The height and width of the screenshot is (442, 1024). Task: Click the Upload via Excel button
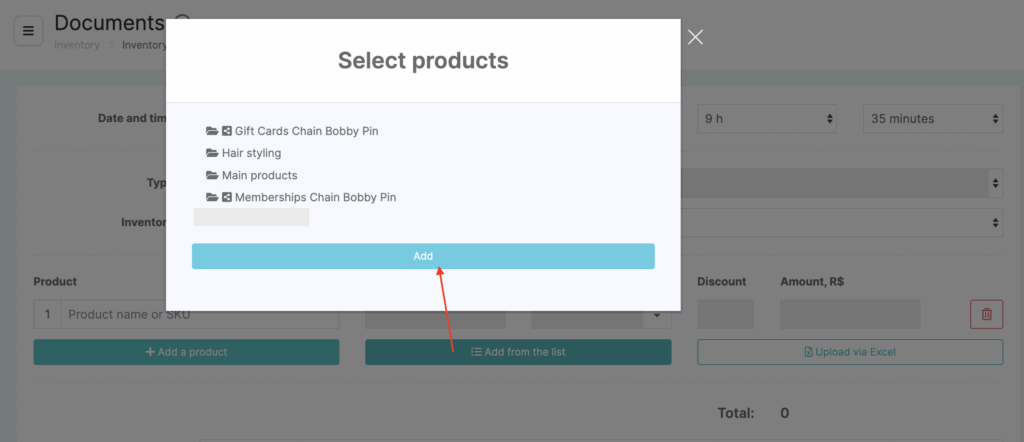tap(850, 352)
